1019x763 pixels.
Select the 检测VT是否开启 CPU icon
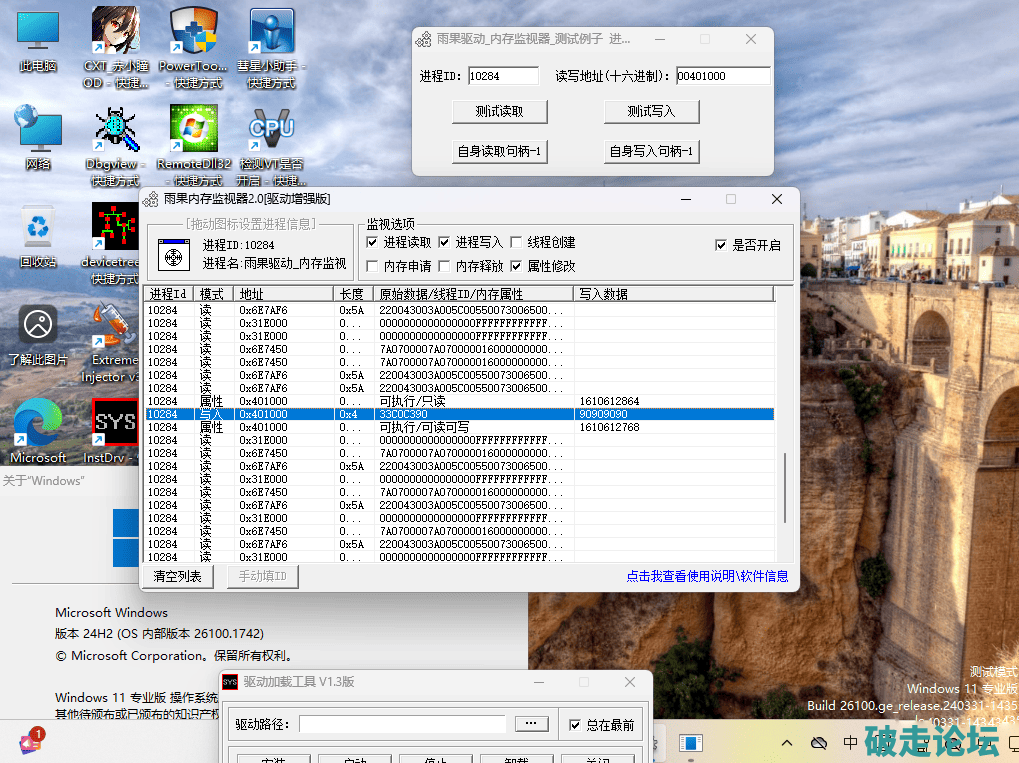click(271, 130)
